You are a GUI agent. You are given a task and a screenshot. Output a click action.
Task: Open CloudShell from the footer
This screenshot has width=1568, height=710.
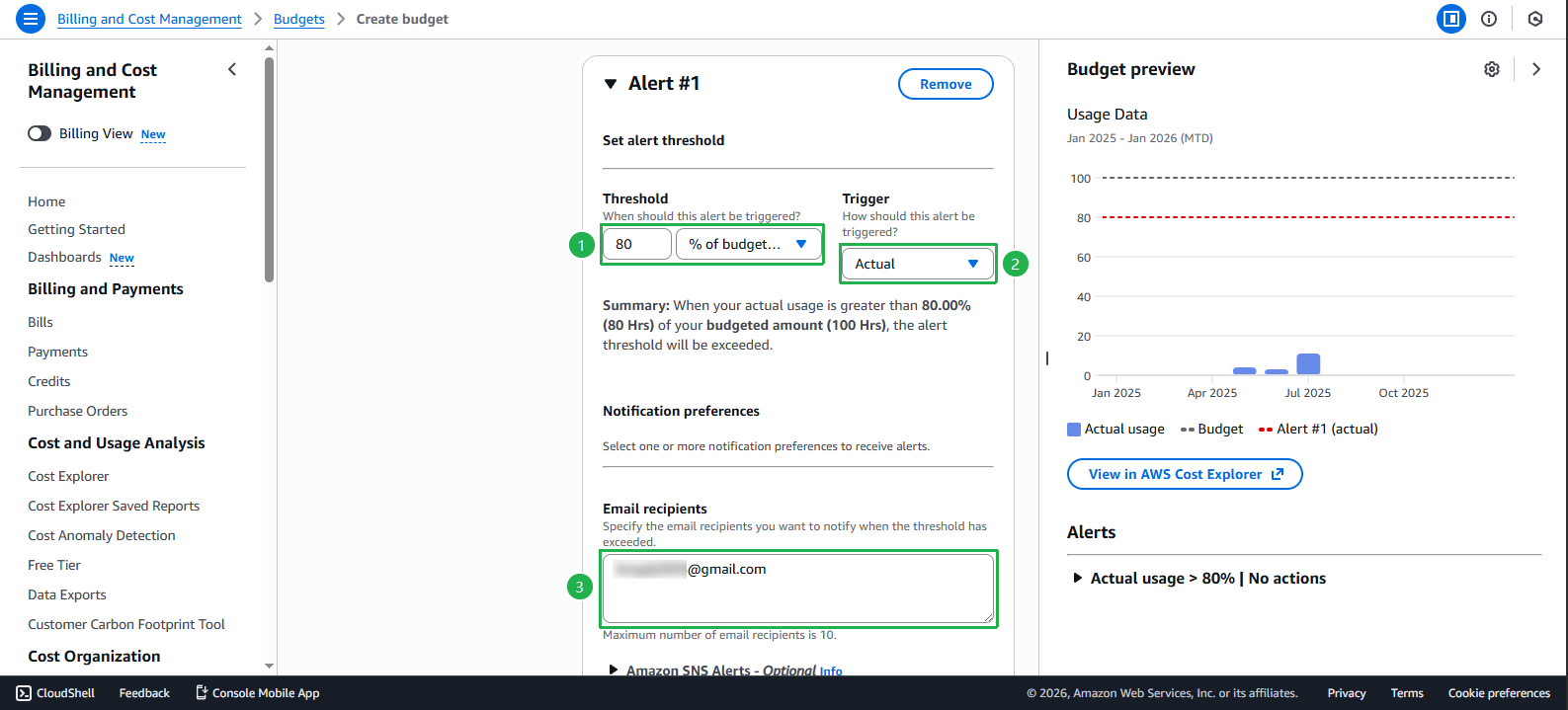(x=55, y=693)
